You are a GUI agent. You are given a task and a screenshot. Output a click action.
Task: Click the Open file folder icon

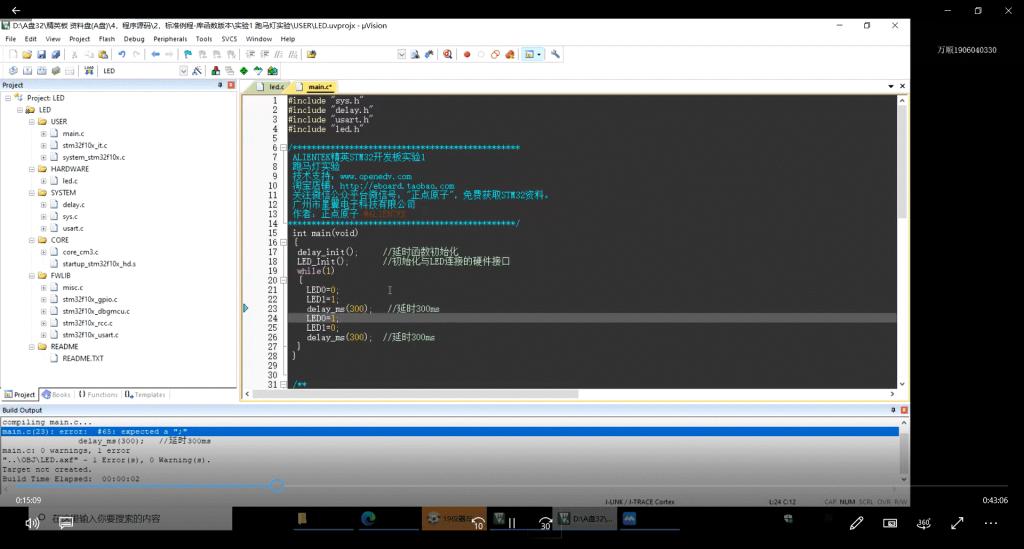(x=26, y=54)
